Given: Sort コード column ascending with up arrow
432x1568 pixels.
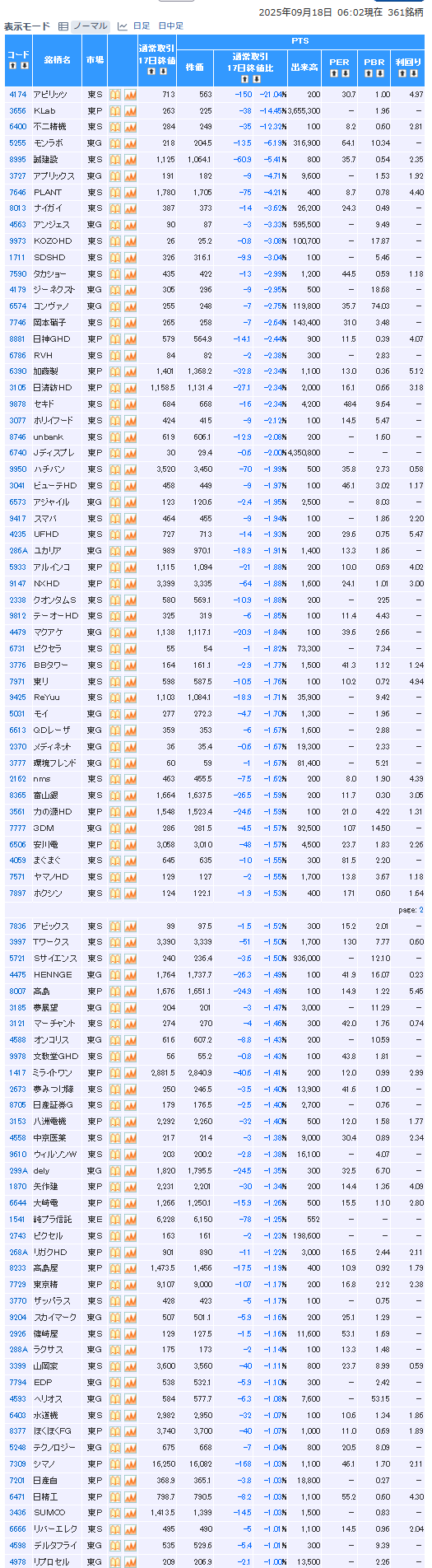Looking at the screenshot, I should pyautogui.click(x=12, y=66).
